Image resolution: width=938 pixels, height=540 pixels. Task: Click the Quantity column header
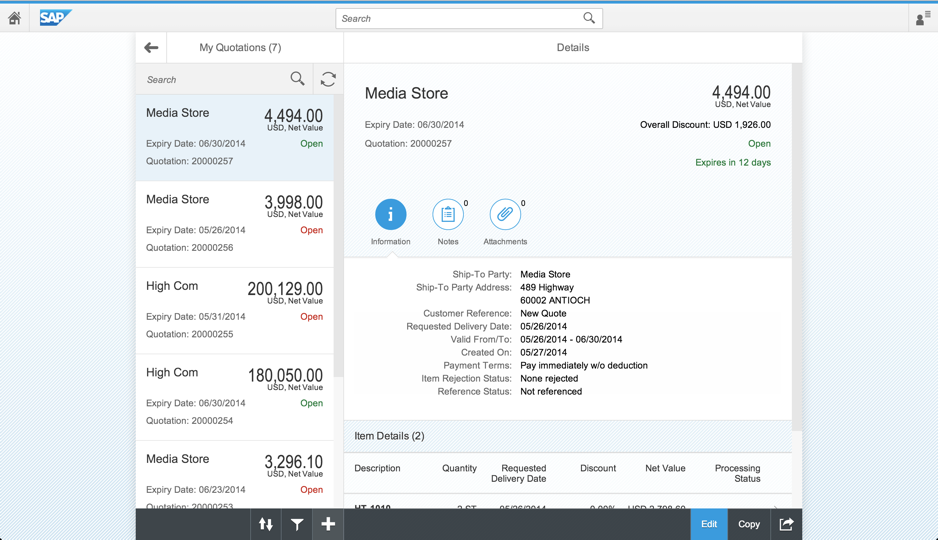coord(459,468)
